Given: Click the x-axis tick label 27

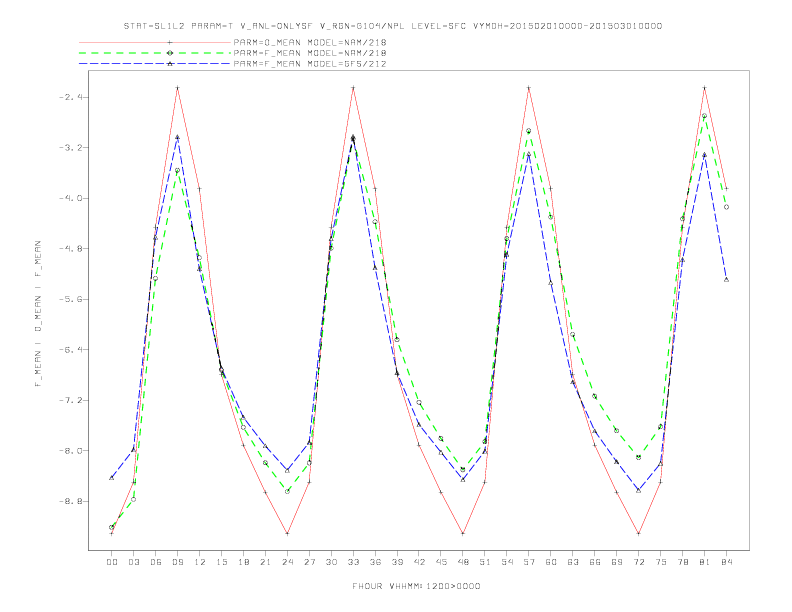Looking at the screenshot, I should click(x=309, y=562).
